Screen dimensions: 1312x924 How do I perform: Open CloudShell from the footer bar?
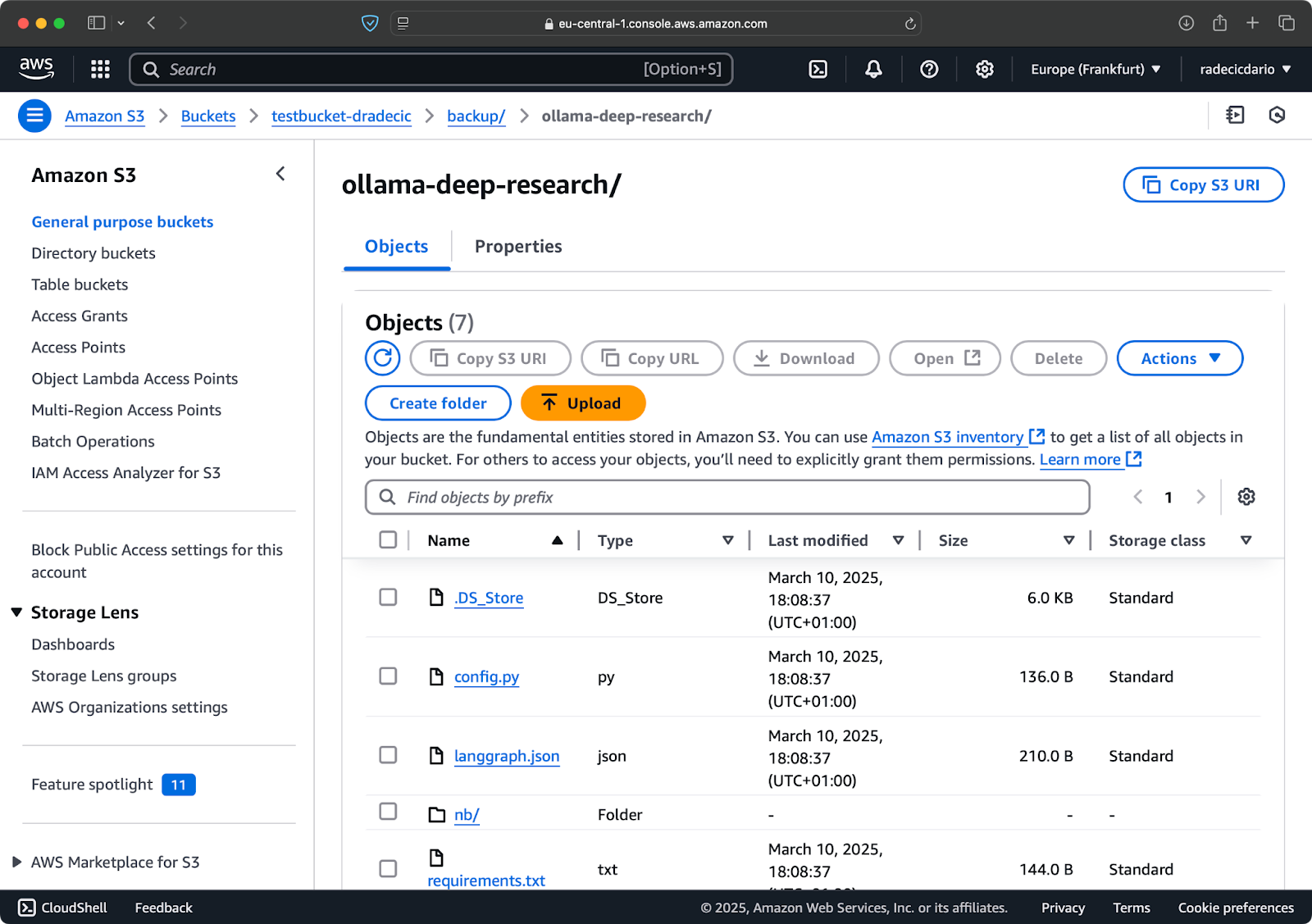[x=63, y=908]
